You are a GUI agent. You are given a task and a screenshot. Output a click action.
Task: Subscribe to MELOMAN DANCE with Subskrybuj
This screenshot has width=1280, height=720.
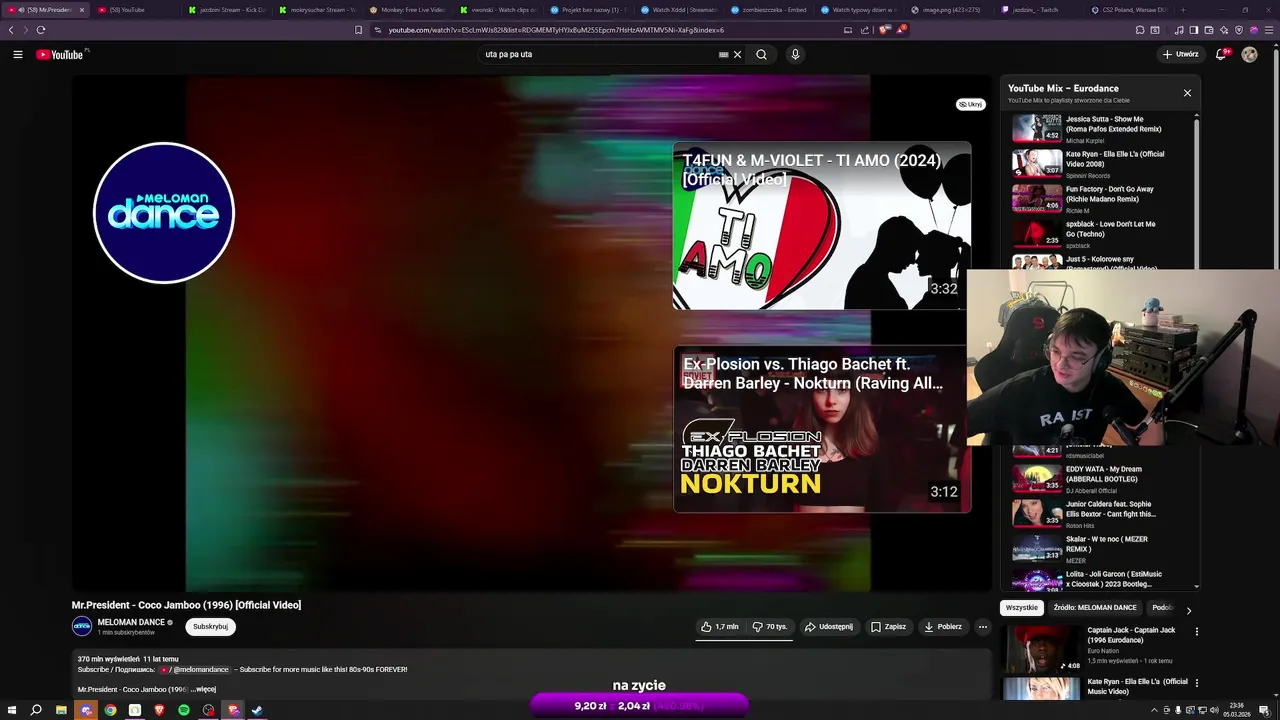tap(210, 626)
